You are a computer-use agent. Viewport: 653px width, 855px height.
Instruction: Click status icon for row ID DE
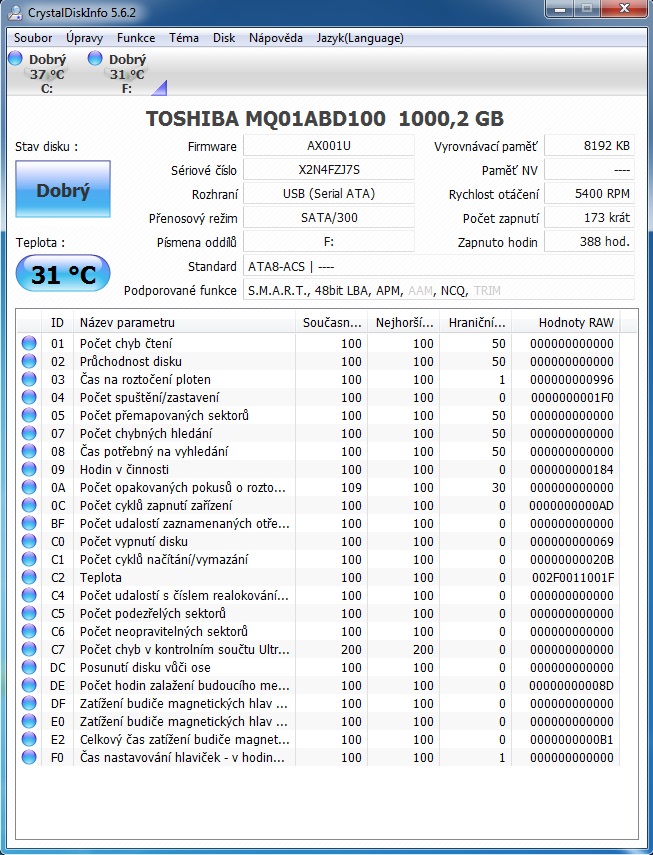click(x=29, y=685)
